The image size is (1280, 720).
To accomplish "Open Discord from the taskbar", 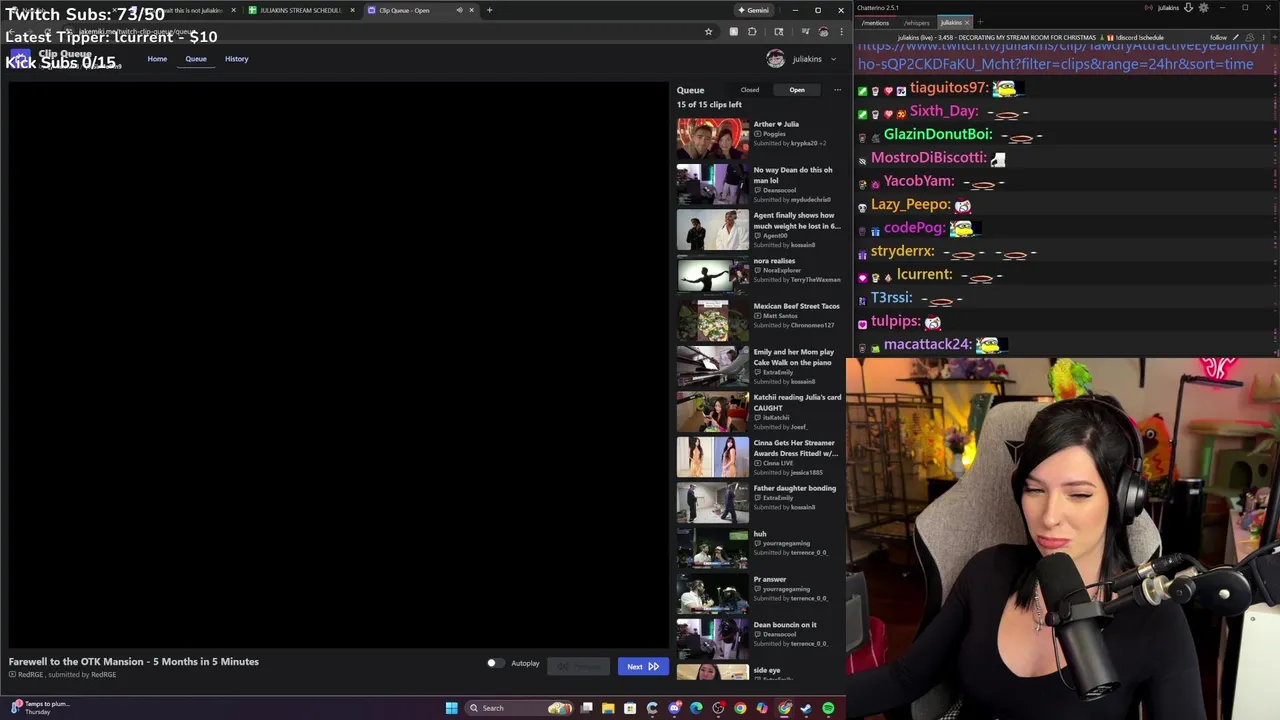I will tap(675, 708).
